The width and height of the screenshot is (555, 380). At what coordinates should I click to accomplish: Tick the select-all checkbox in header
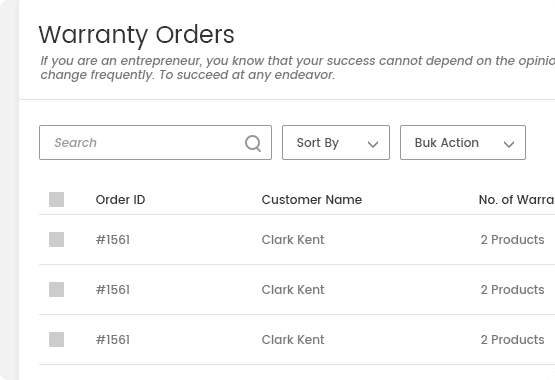pyautogui.click(x=57, y=200)
